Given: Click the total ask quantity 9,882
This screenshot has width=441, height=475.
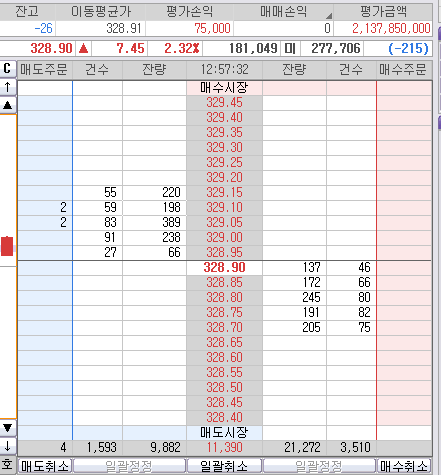Looking at the screenshot, I should pyautogui.click(x=165, y=448).
